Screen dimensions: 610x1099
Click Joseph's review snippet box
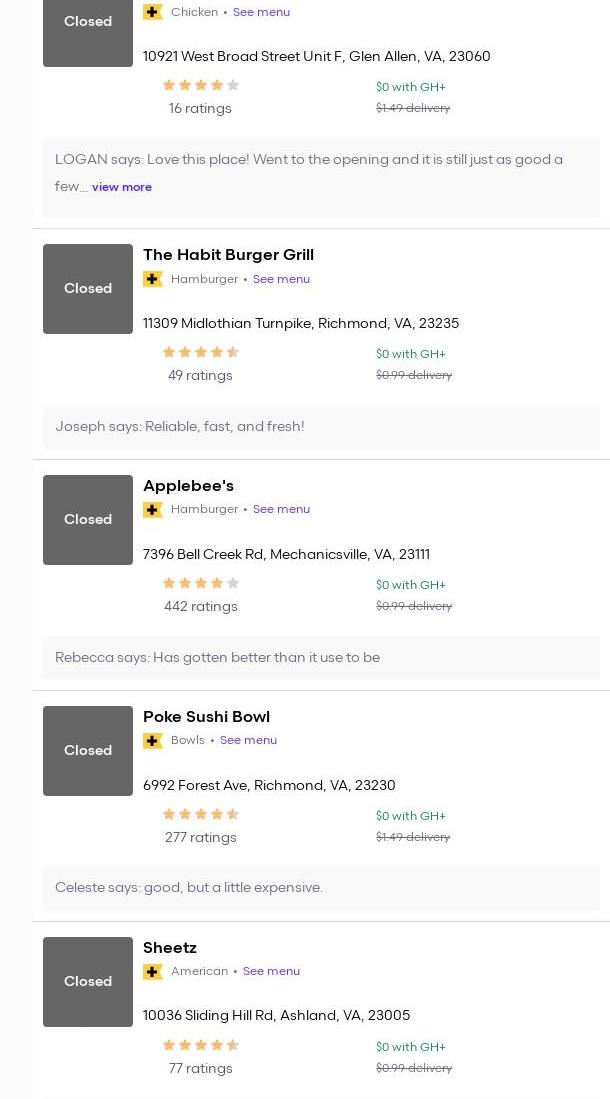[321, 427]
